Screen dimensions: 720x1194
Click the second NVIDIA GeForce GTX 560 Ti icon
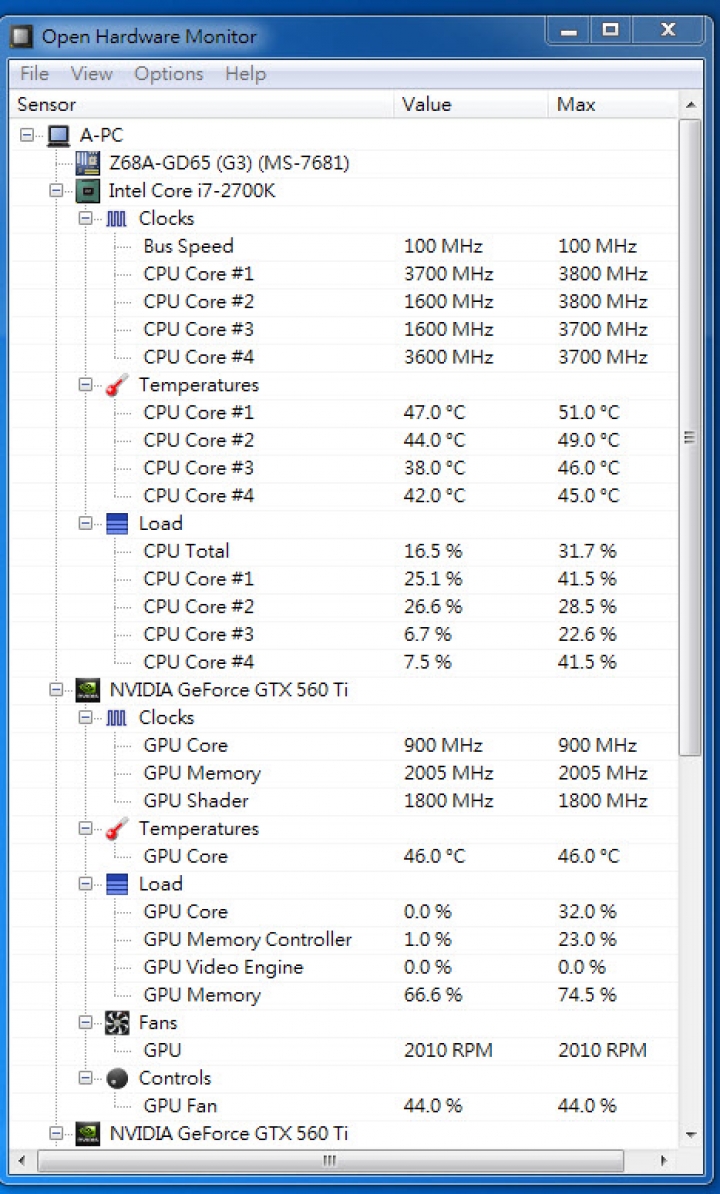coord(88,1133)
